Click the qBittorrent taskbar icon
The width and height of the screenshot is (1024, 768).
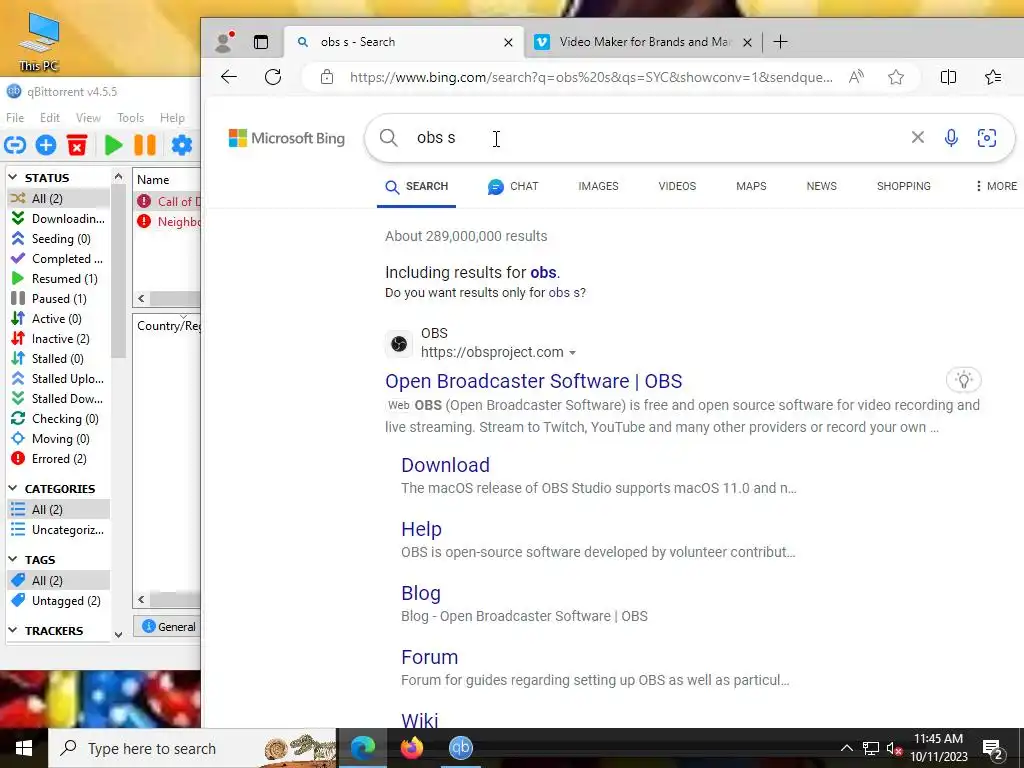(x=460, y=748)
